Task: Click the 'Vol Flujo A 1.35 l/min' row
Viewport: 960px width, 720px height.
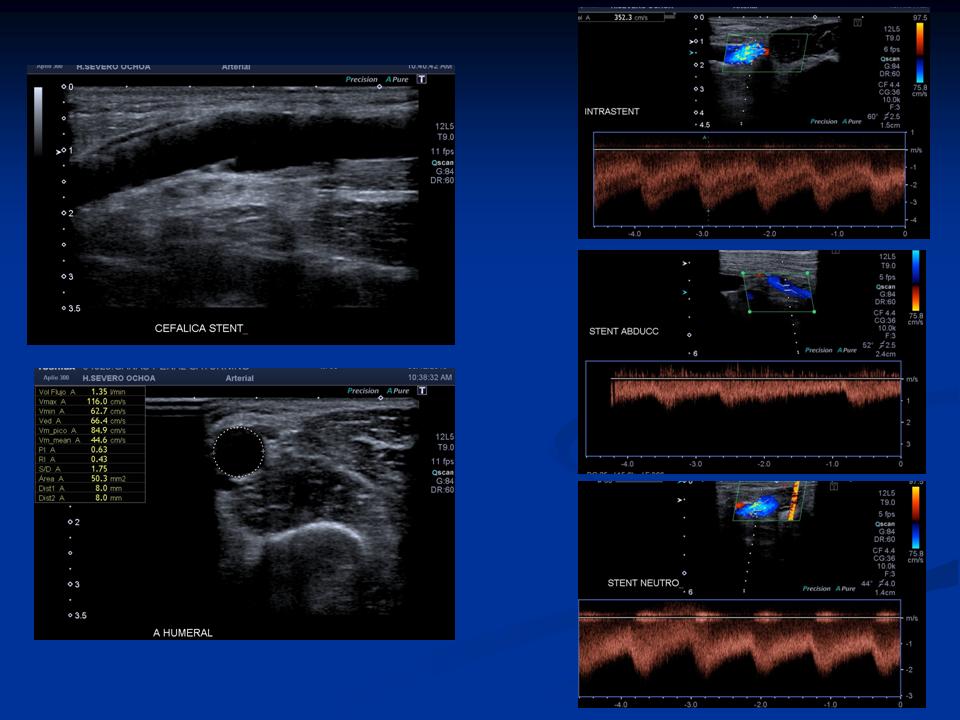Action: tap(90, 392)
